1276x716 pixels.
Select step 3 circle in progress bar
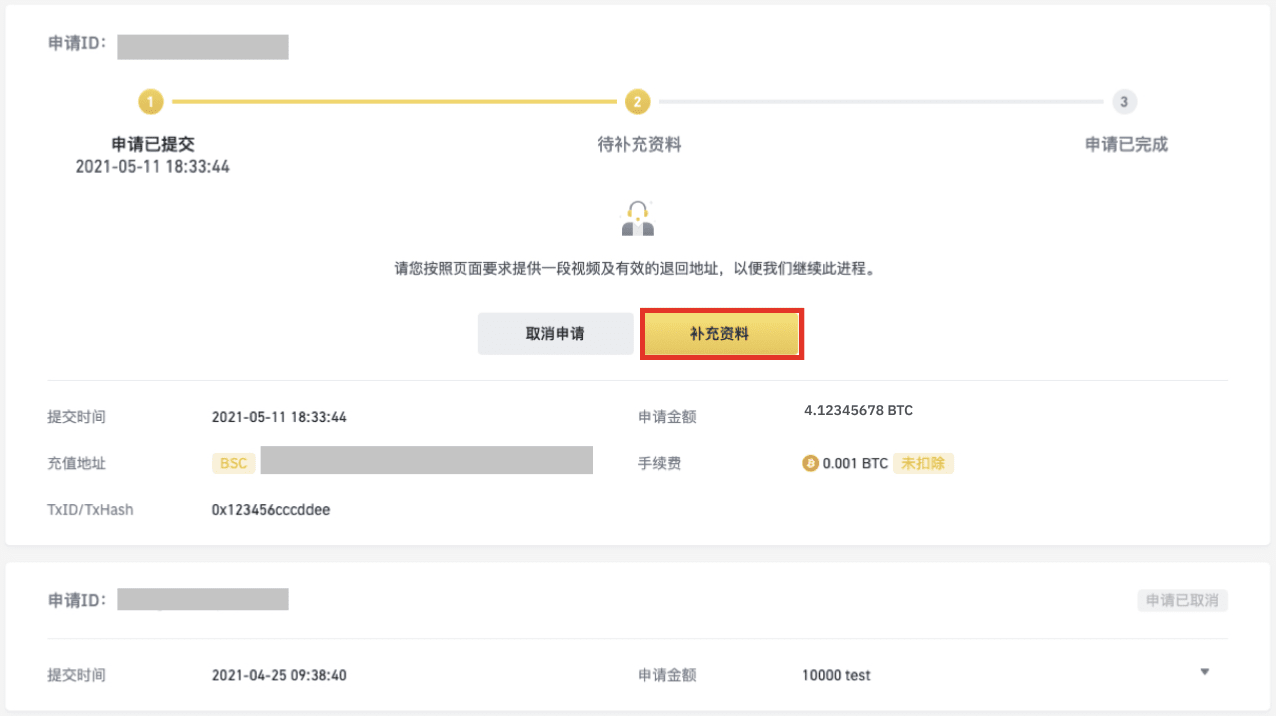(x=1125, y=102)
